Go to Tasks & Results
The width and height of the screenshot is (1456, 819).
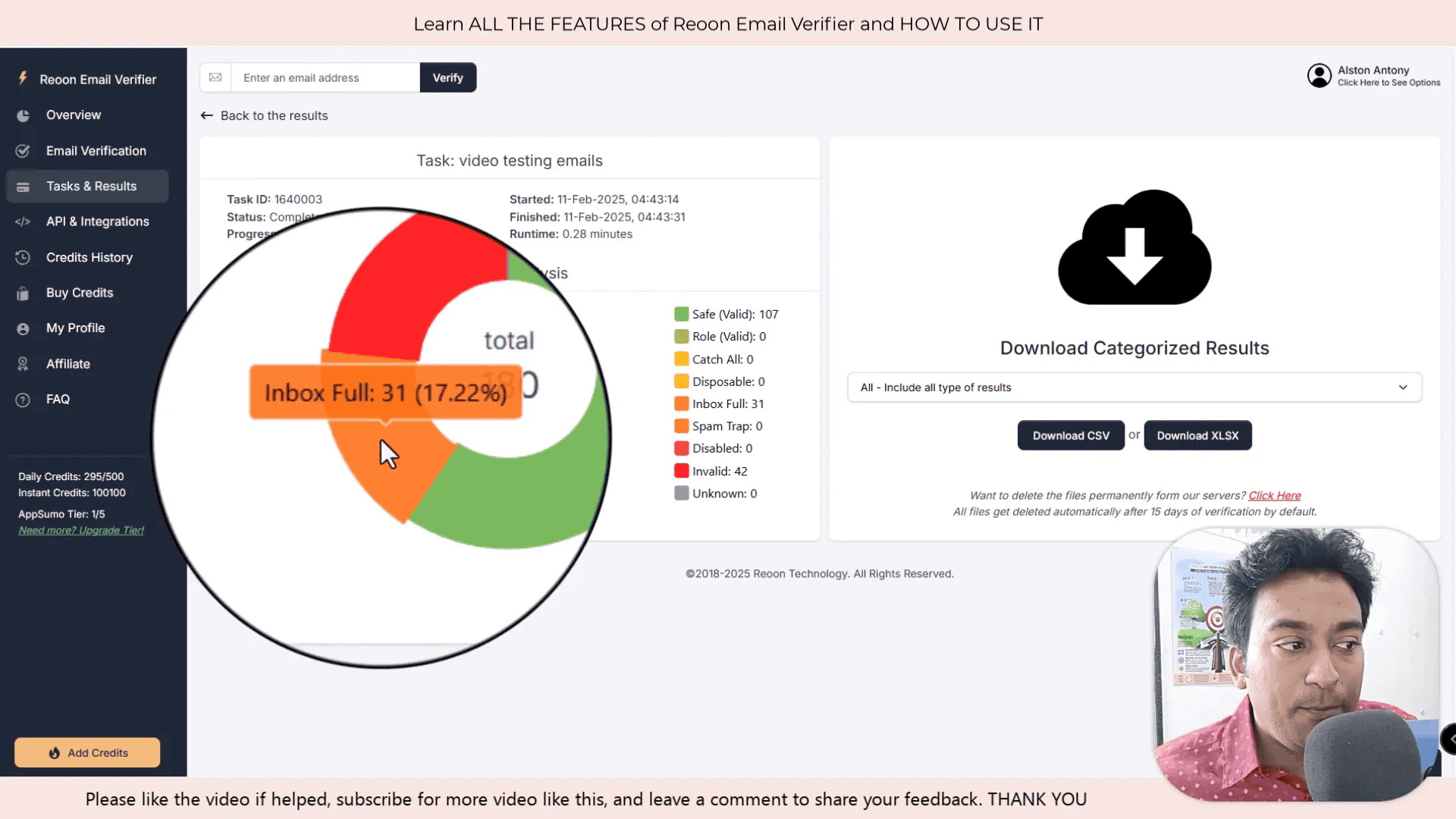pos(87,187)
